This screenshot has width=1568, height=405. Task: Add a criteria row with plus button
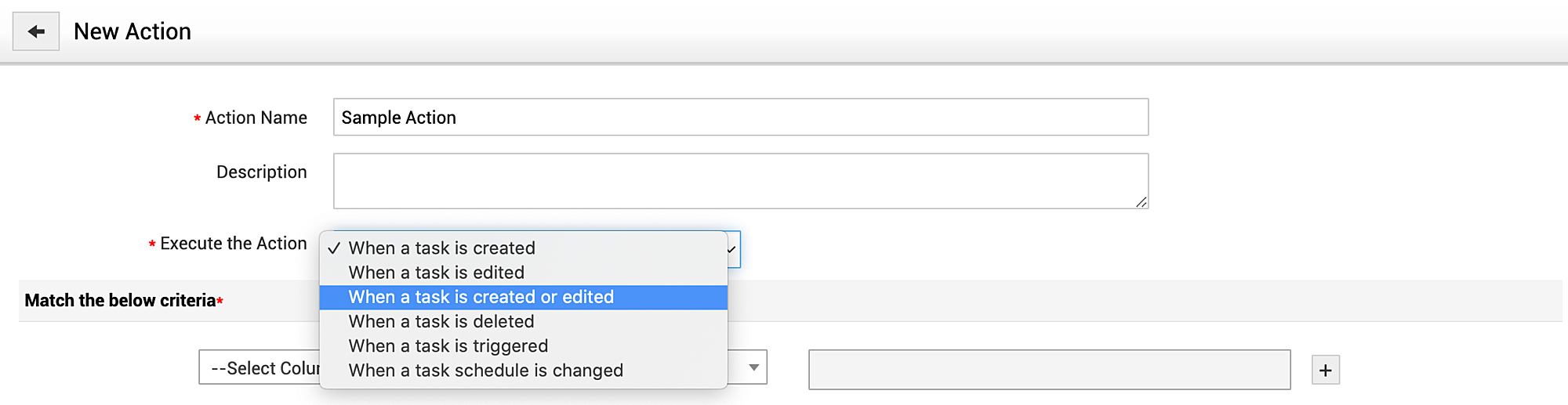[1325, 370]
